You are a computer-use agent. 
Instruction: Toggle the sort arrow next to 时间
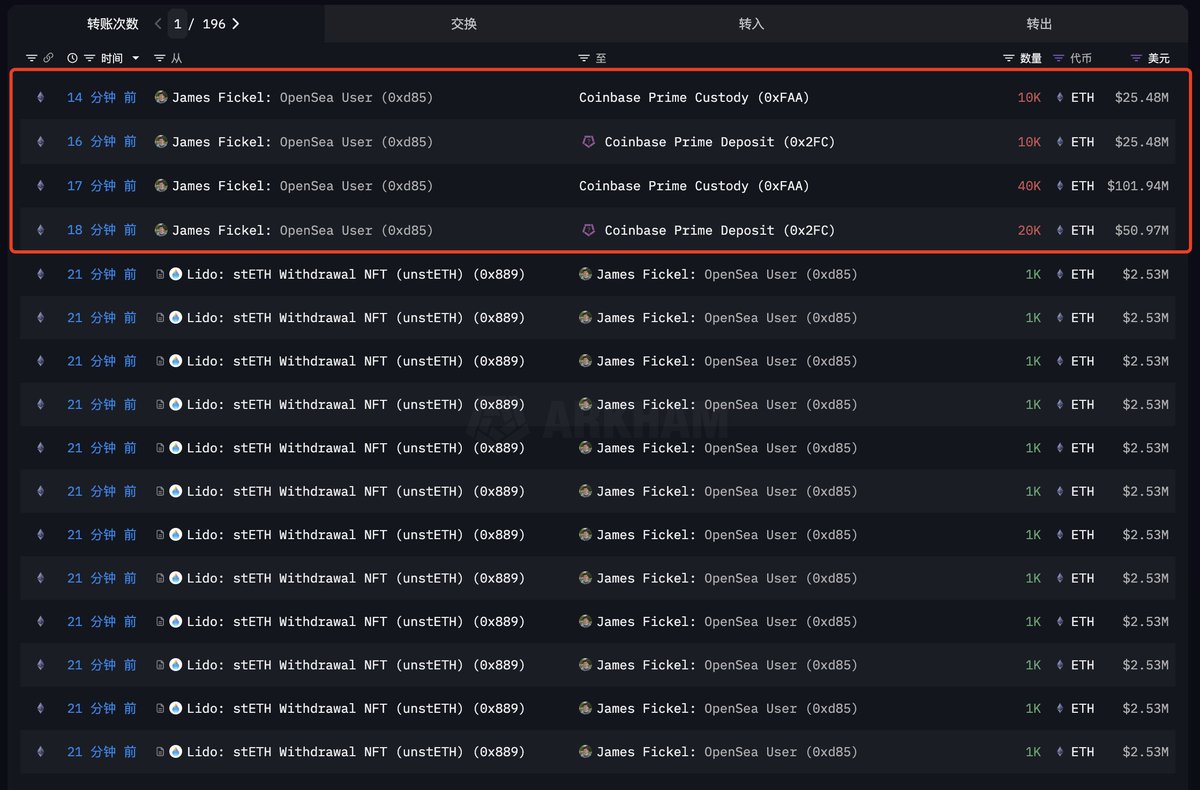136,59
